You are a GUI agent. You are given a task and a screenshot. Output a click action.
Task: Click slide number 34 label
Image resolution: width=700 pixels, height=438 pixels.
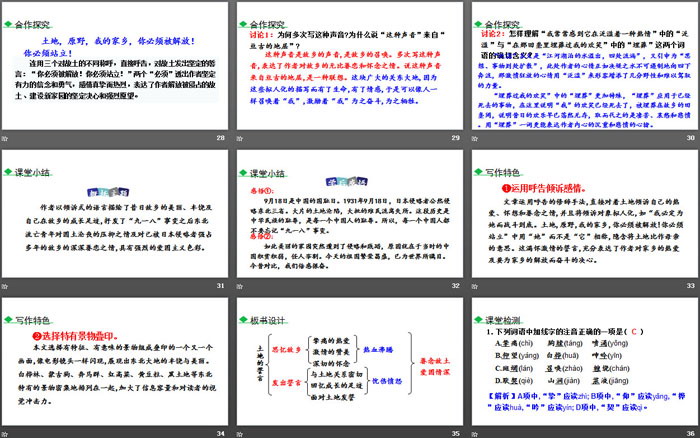point(221,432)
